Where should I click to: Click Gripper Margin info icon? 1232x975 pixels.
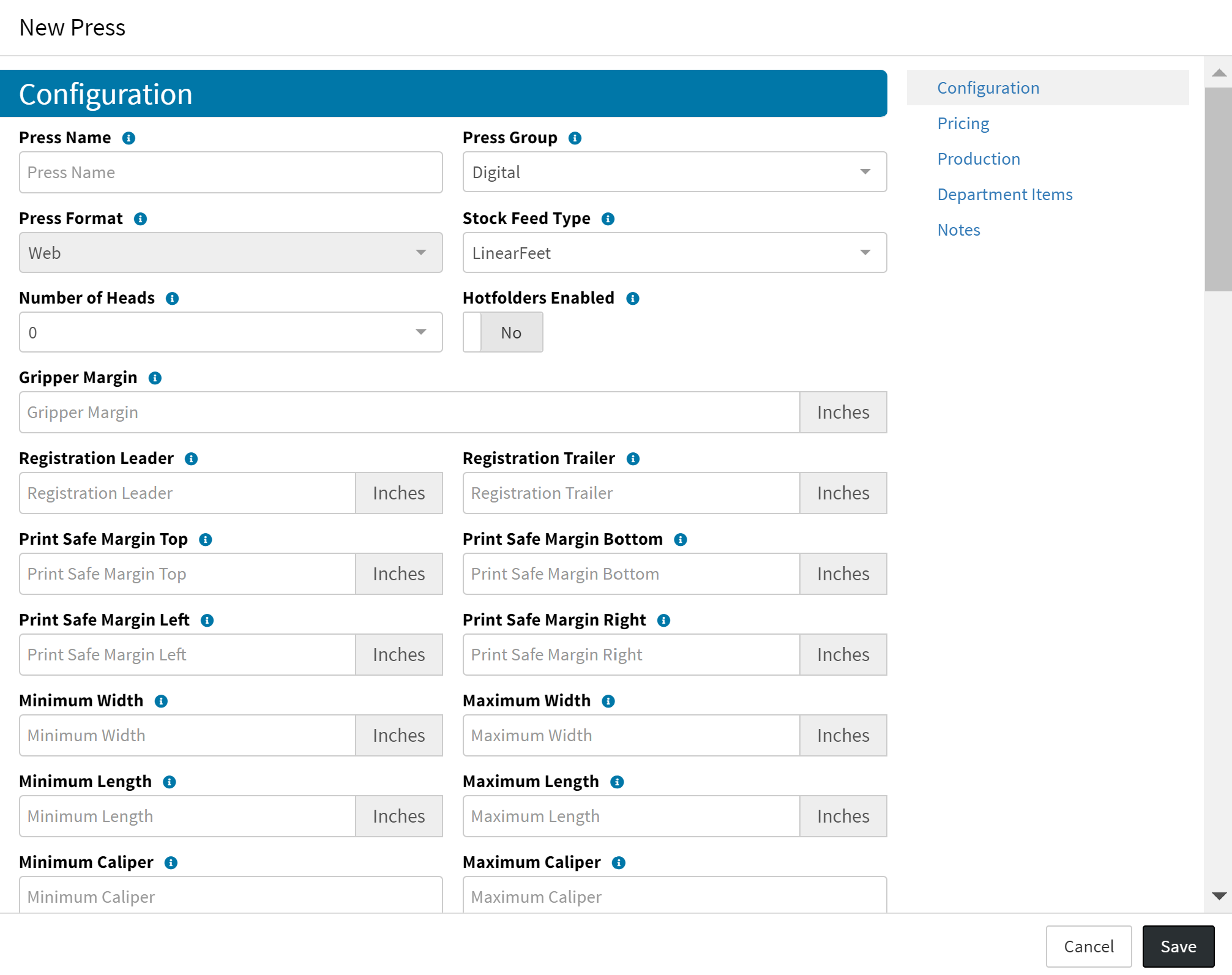(x=155, y=378)
